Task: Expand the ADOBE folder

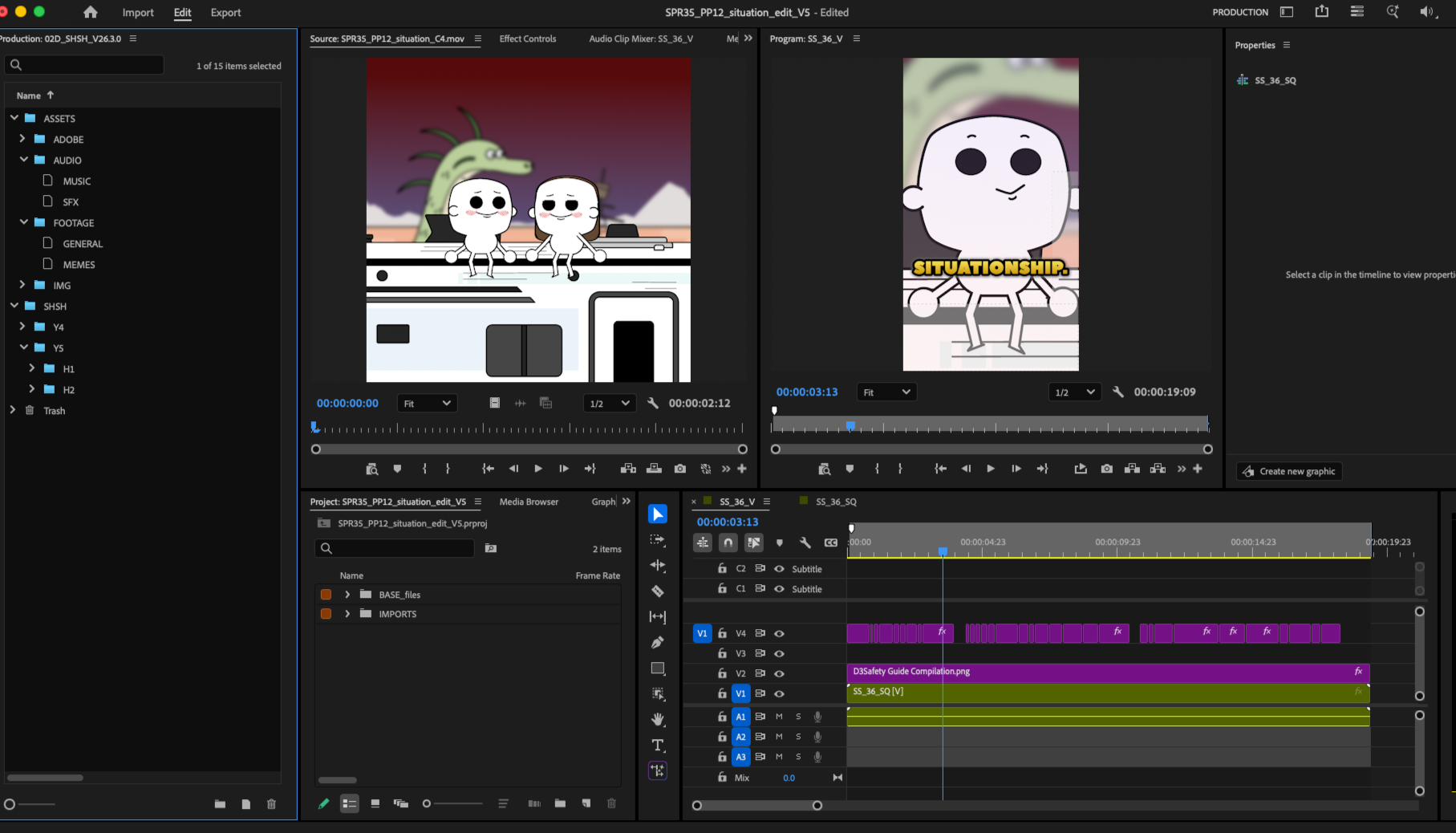Action: point(22,139)
